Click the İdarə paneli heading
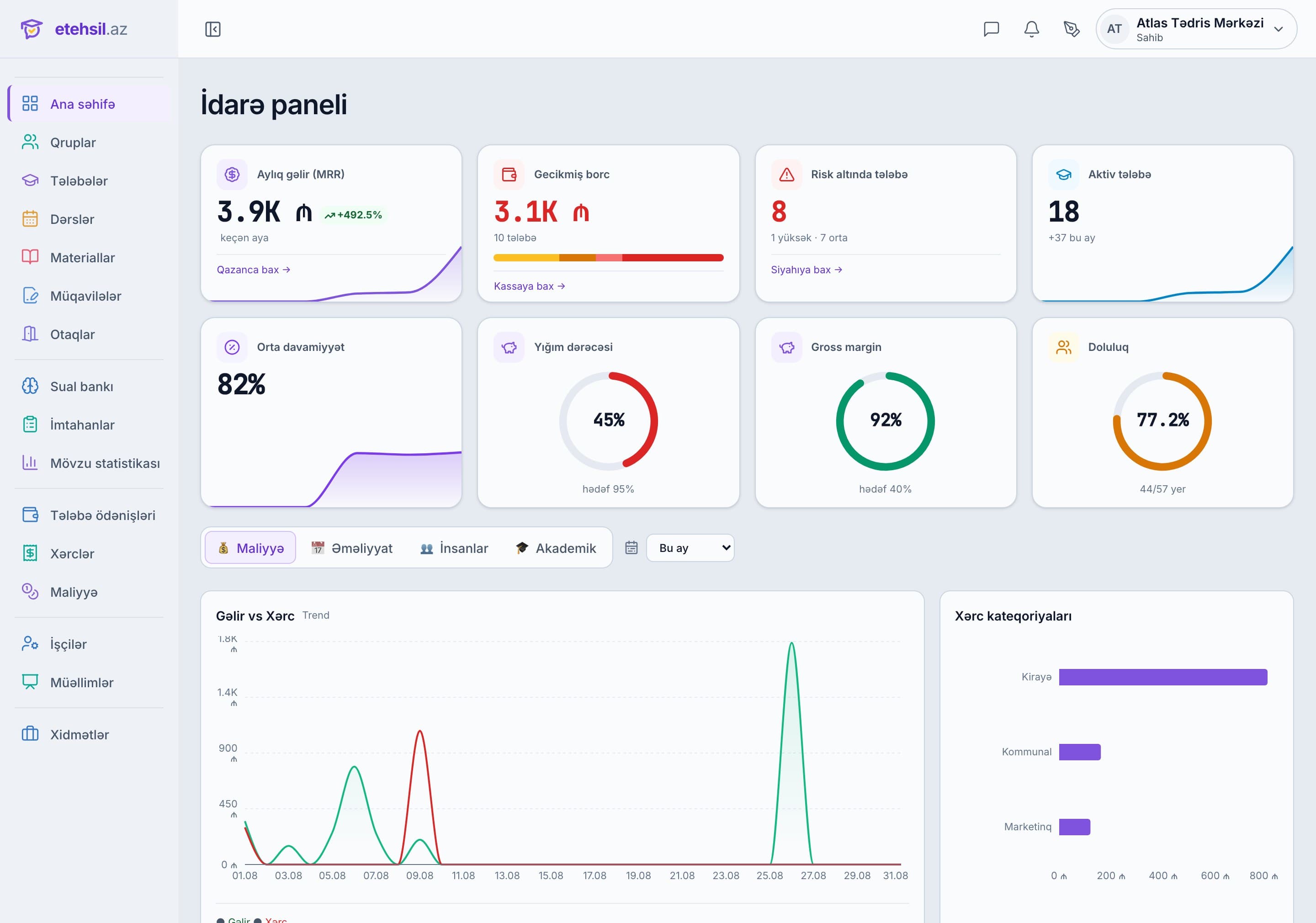1316x923 pixels. [274, 104]
